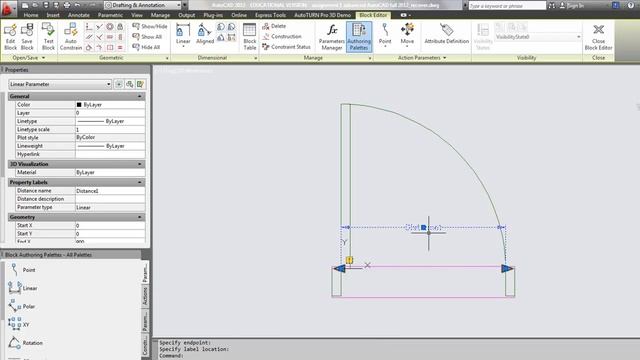
Task: Click the Save Block tool
Action: click(27, 36)
